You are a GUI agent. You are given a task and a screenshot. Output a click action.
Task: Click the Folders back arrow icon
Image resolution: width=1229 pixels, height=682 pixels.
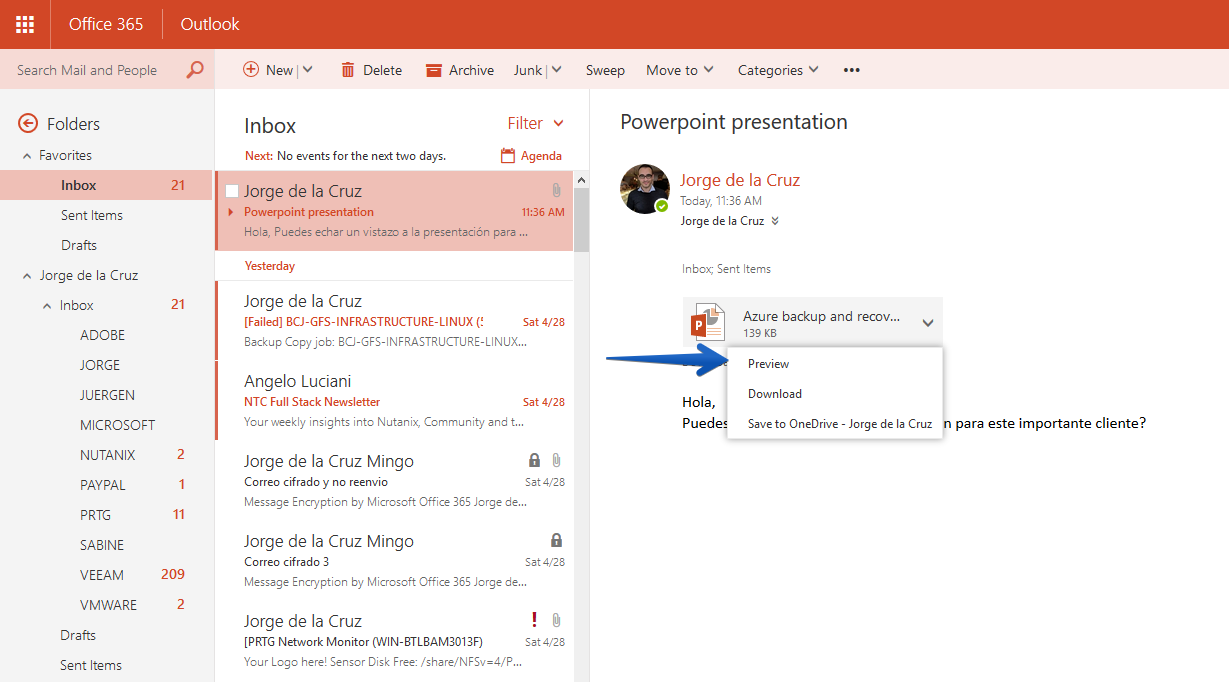[x=28, y=124]
